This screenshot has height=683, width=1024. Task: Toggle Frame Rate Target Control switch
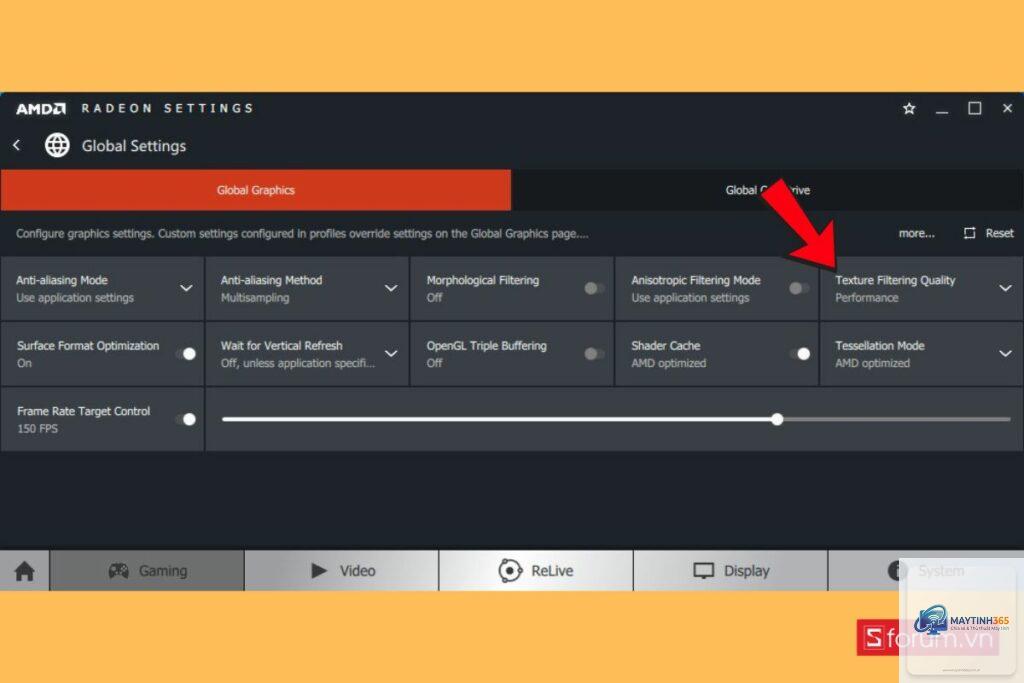point(186,419)
